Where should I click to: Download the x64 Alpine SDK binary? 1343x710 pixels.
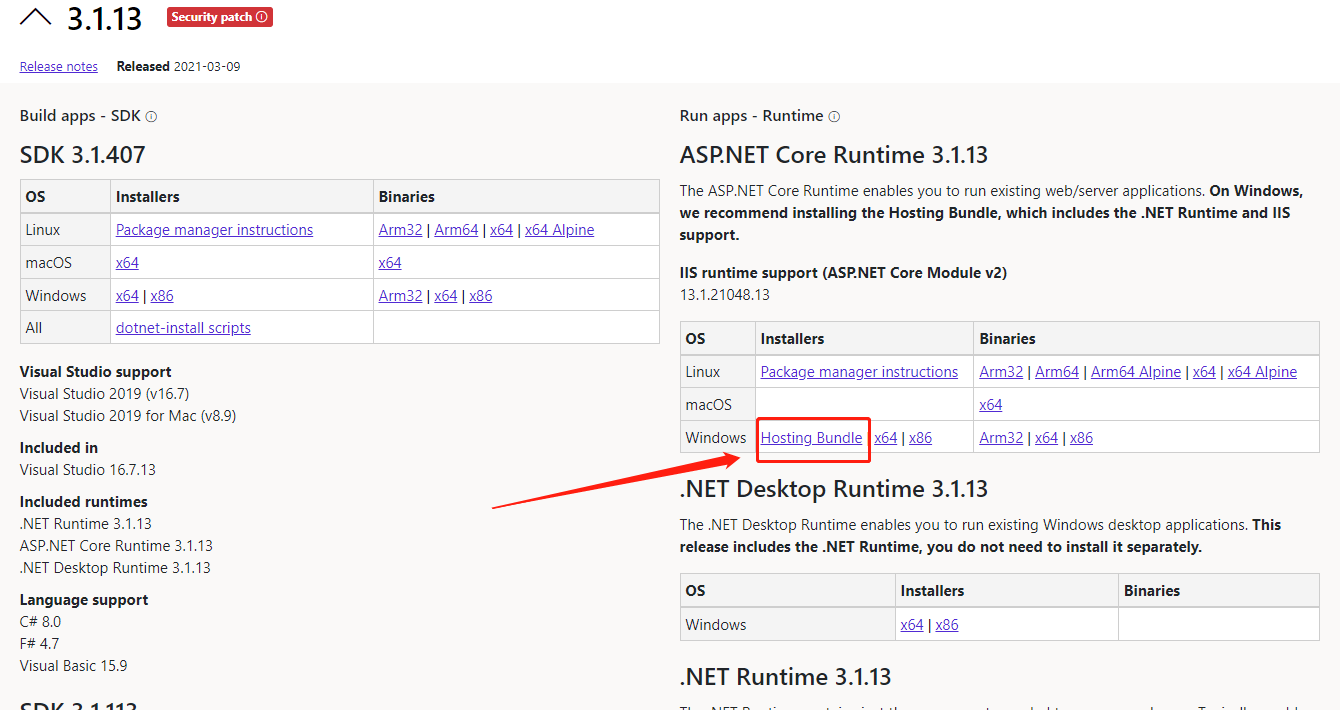click(559, 229)
